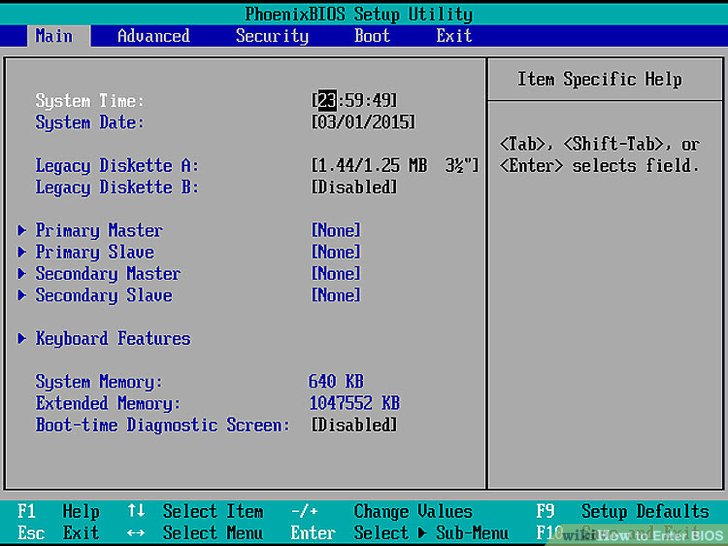Open Keyboard Features submenu arrow
This screenshot has height=546, width=728.
tap(22, 339)
